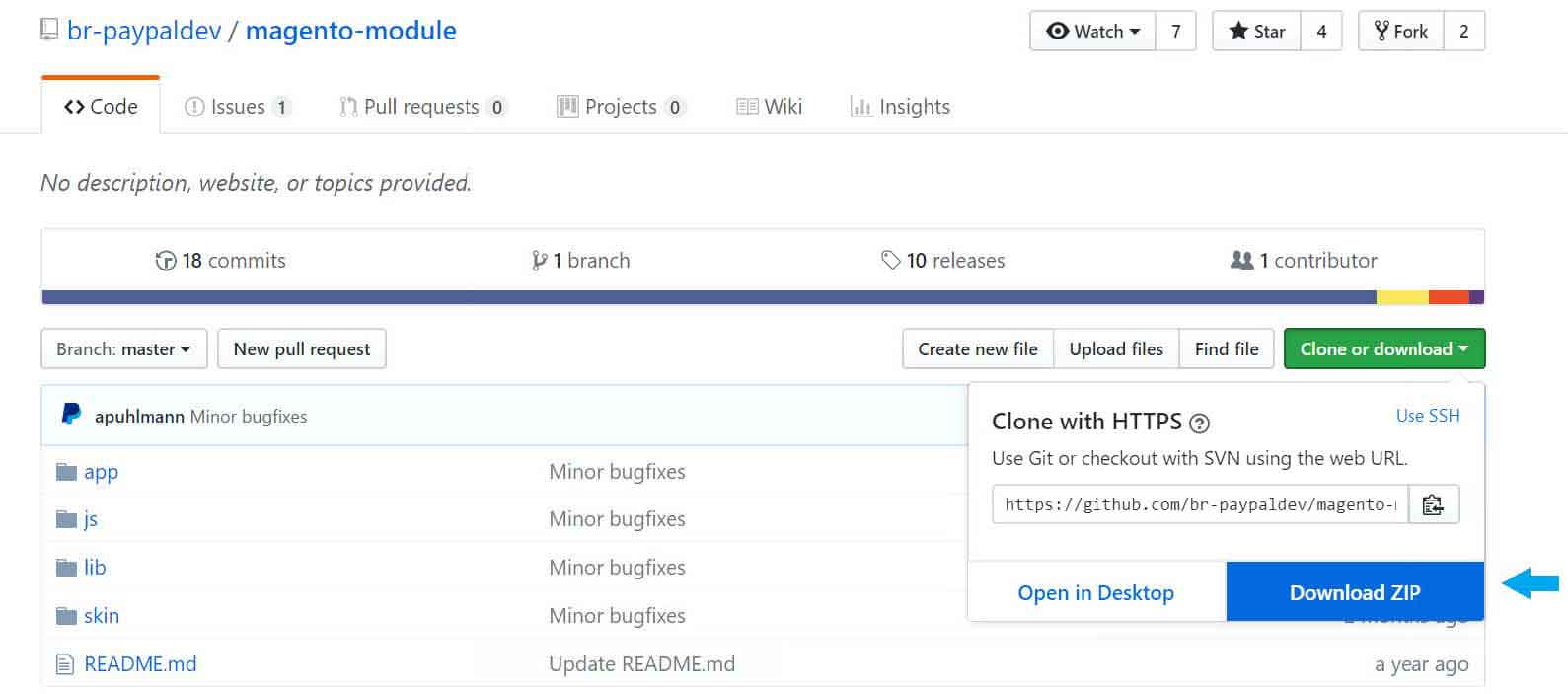Image resolution: width=1568 pixels, height=694 pixels.
Task: Toggle the Clone or download dropdown
Action: [x=1384, y=348]
